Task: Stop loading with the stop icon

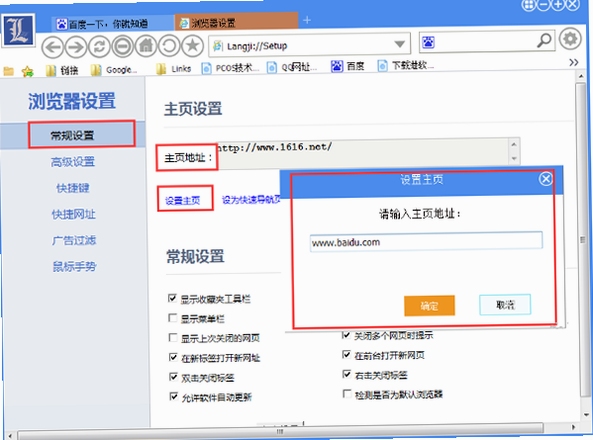Action: coord(123,46)
